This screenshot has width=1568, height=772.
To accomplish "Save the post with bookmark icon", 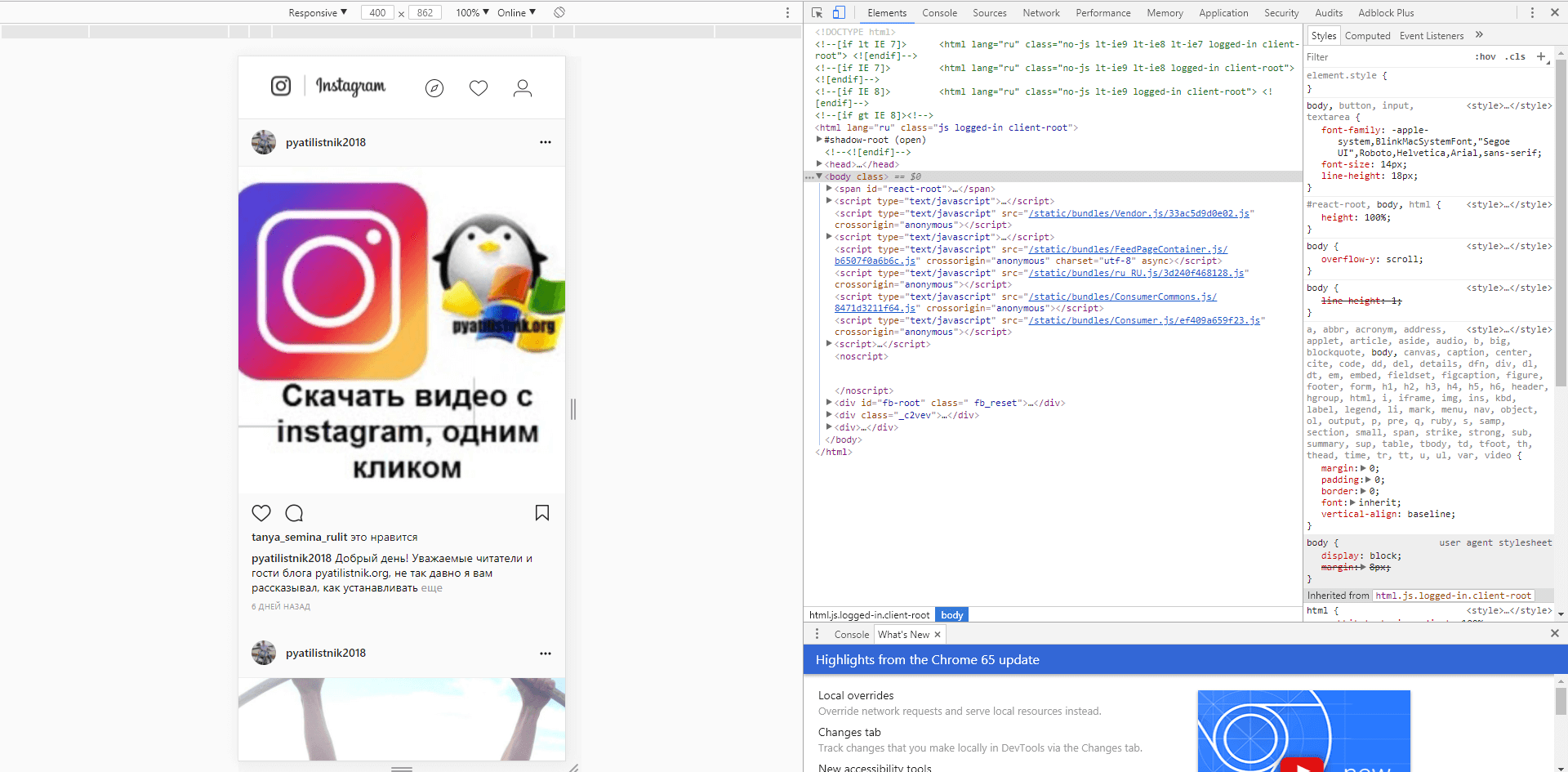I will (x=542, y=513).
